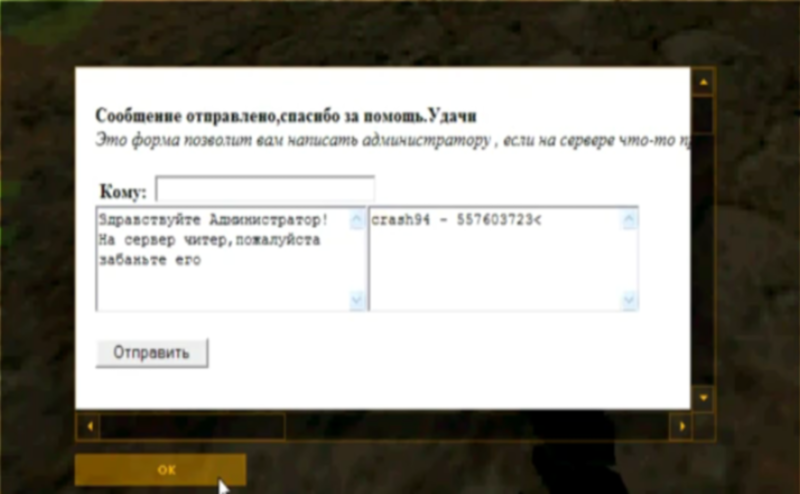The height and width of the screenshot is (494, 800).
Task: Click the horizontal scrollbar right arrow
Action: click(x=682, y=427)
